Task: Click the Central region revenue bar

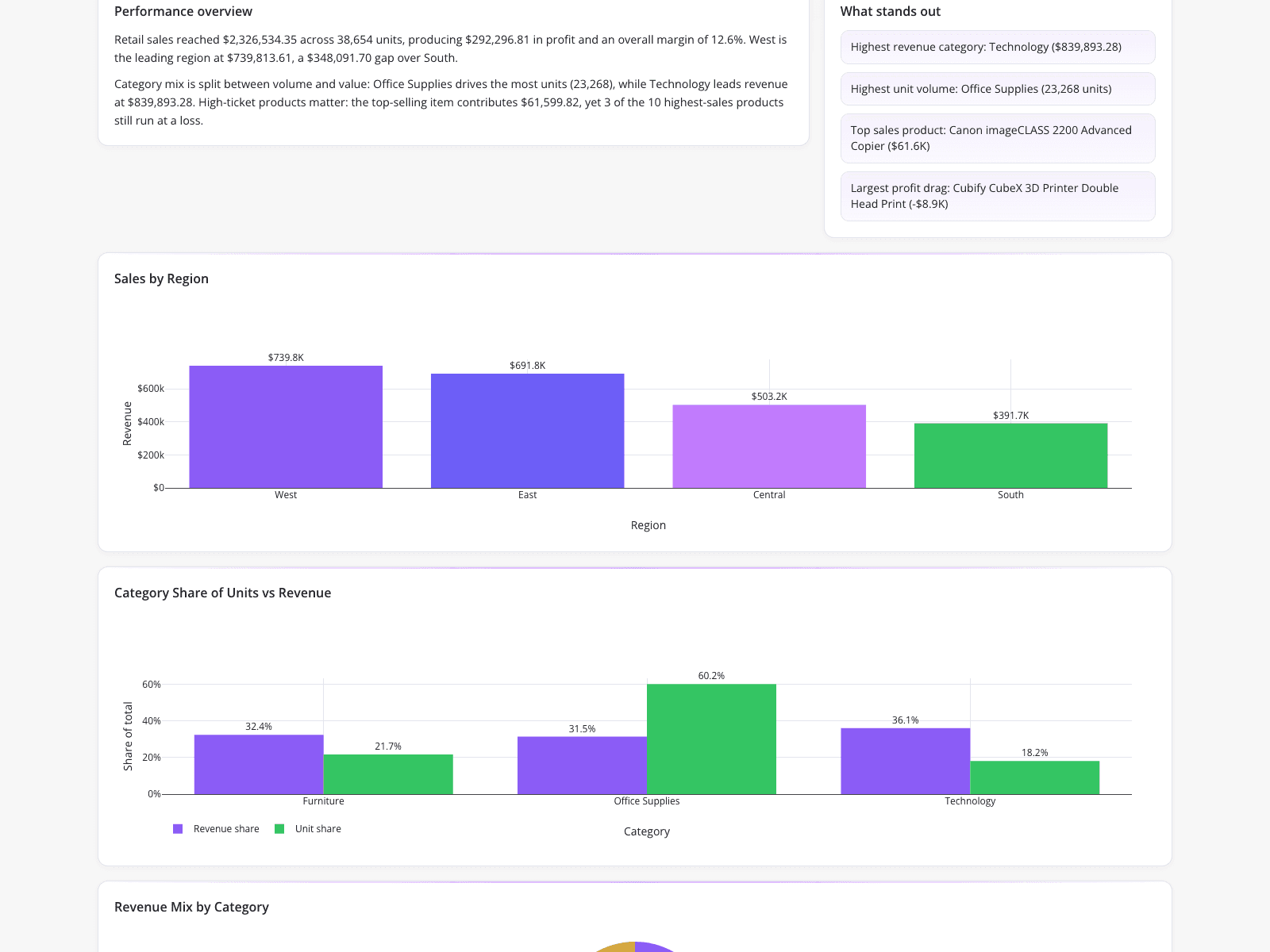Action: pyautogui.click(x=769, y=447)
